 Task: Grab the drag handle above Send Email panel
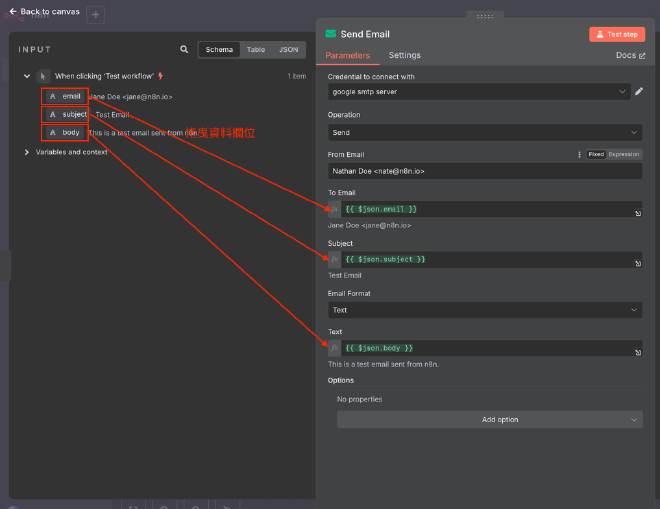click(x=485, y=16)
